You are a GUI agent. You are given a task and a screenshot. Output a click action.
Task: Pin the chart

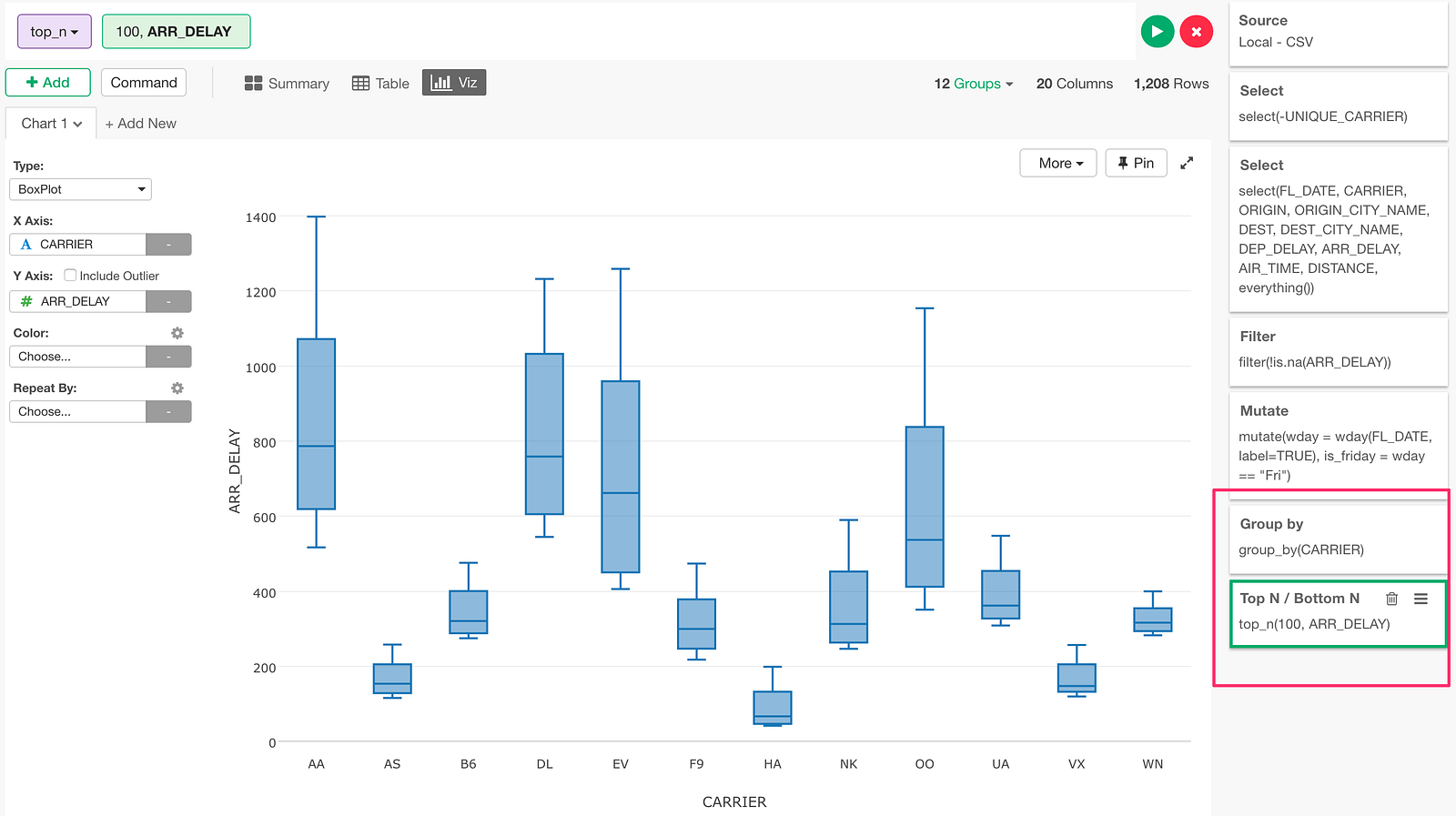click(1136, 163)
